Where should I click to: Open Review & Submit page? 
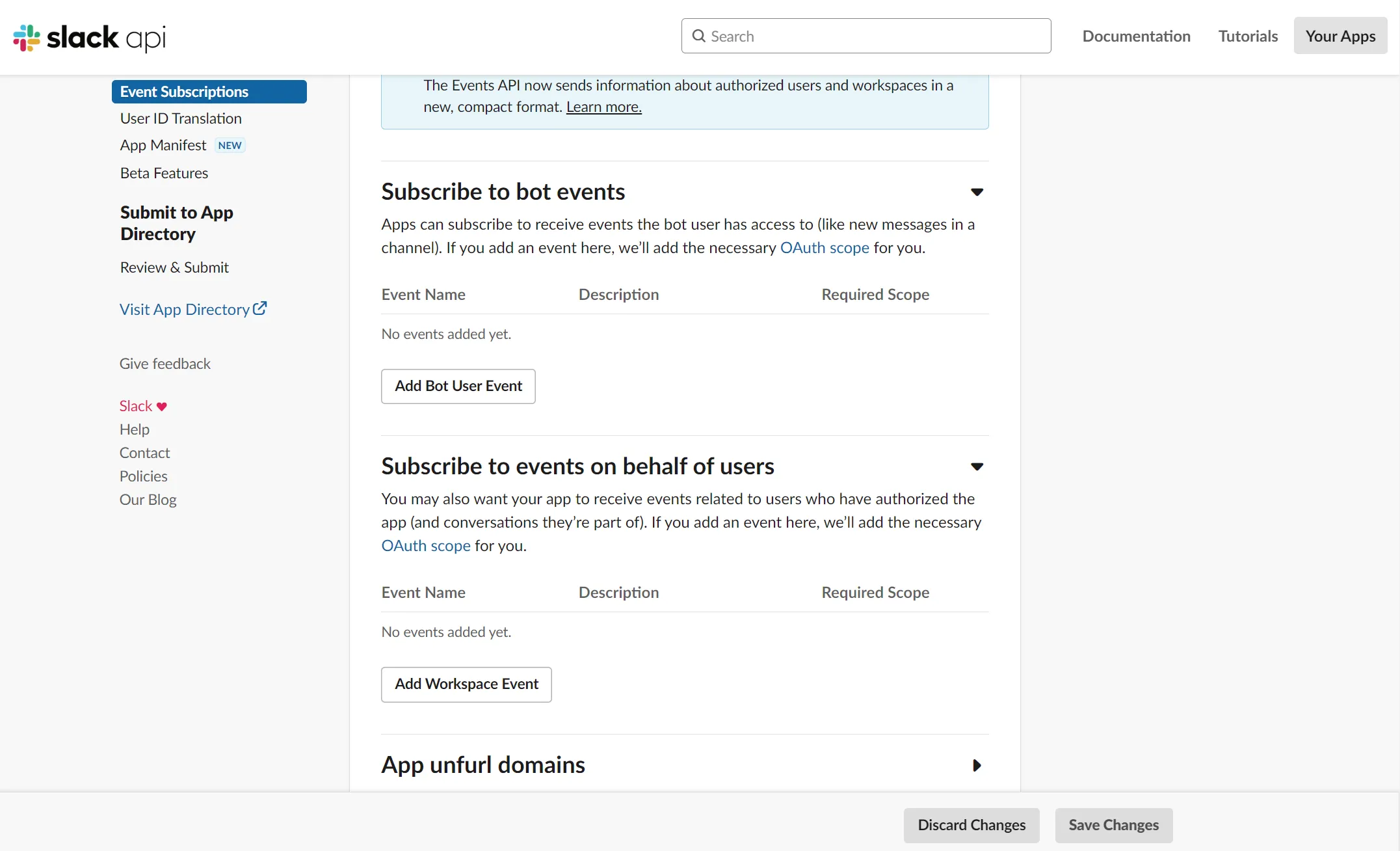click(x=174, y=267)
